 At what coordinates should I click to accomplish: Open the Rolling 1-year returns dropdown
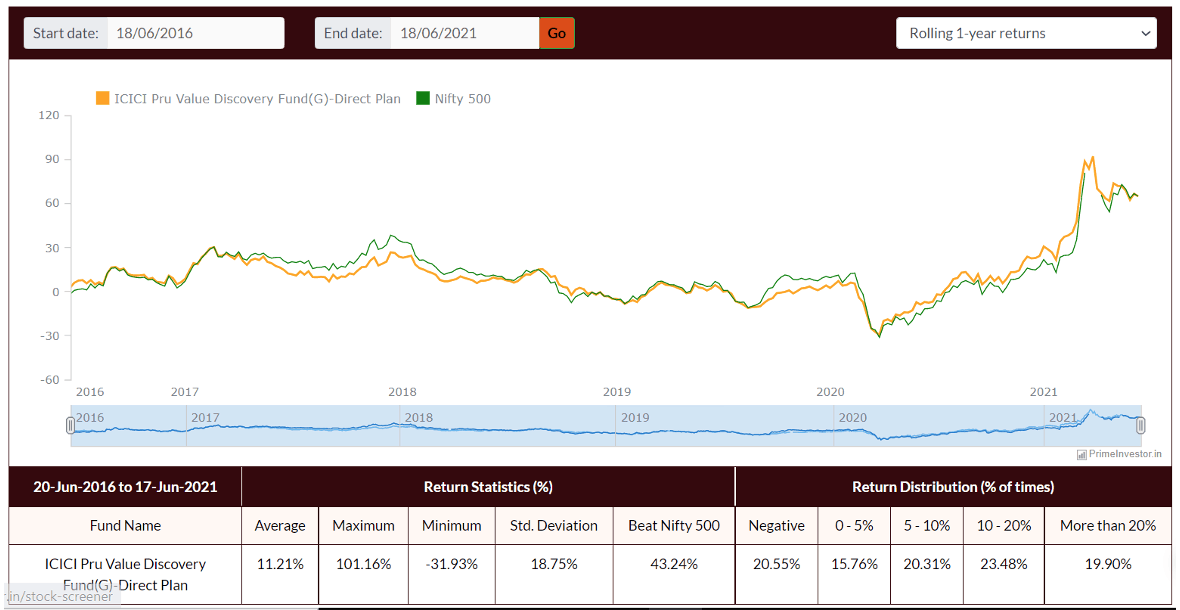[1026, 33]
